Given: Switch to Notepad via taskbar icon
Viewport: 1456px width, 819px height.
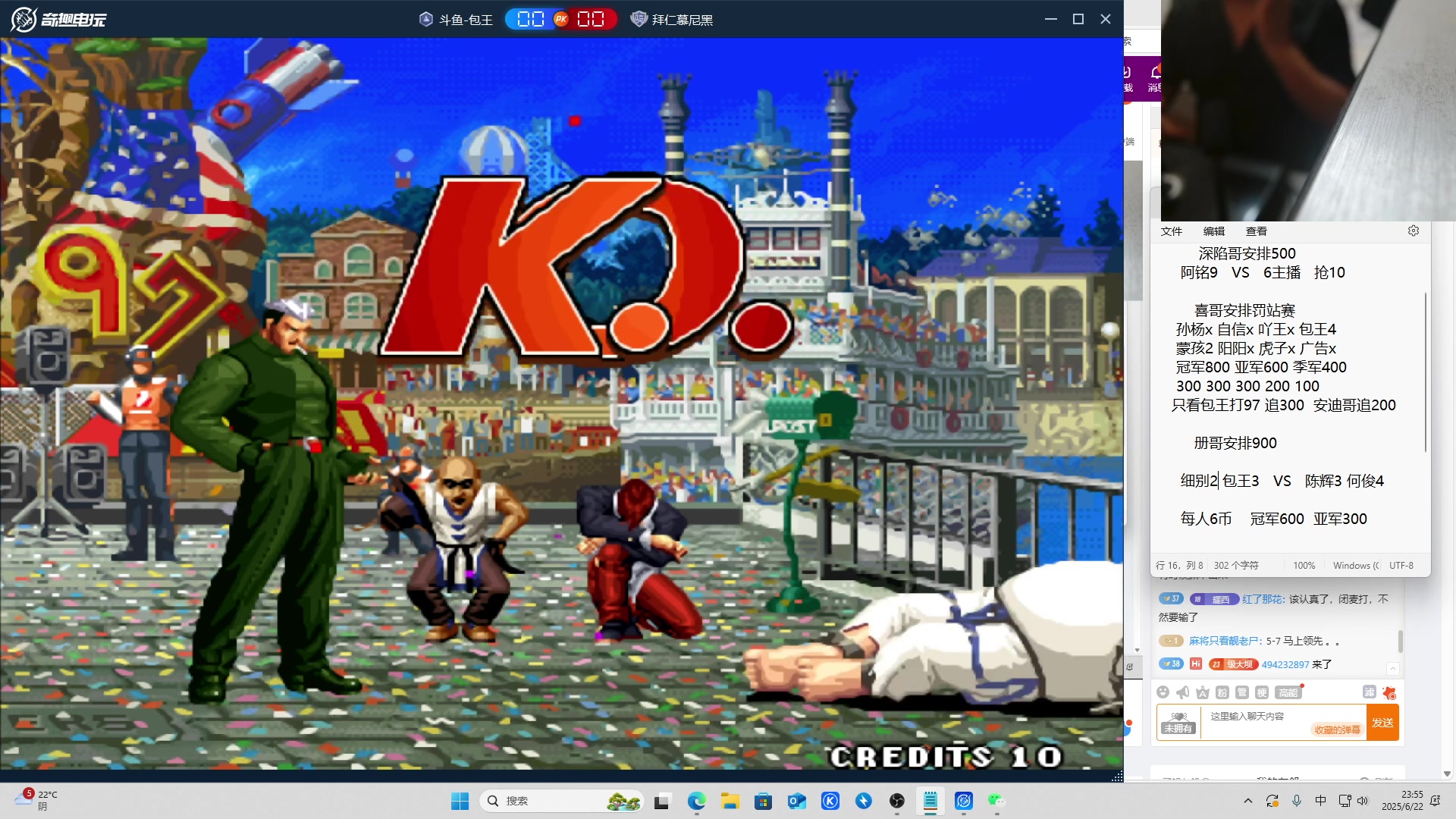Looking at the screenshot, I should coord(930,801).
